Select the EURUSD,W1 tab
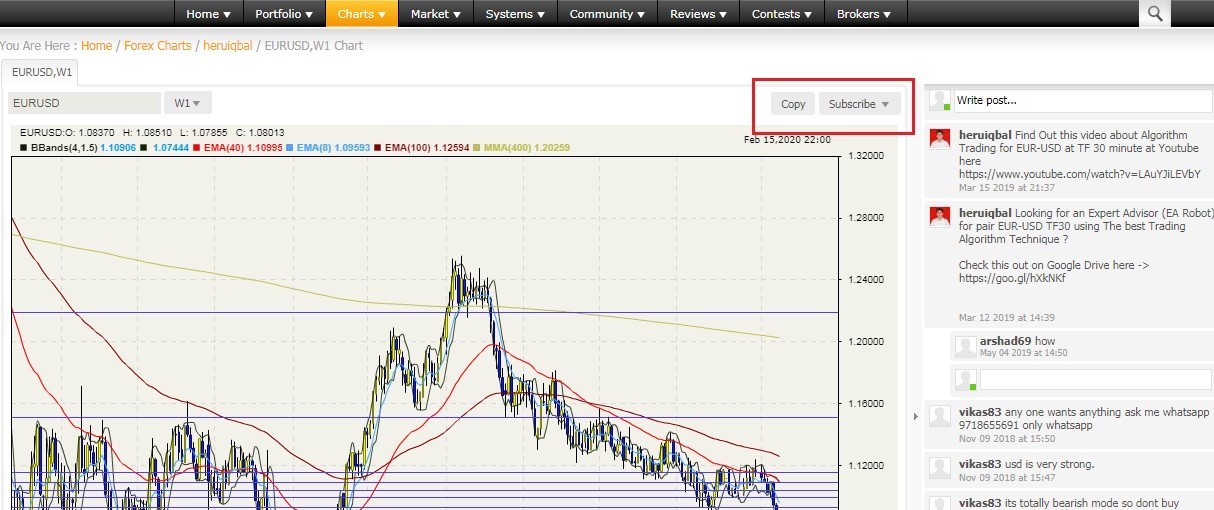Image resolution: width=1214 pixels, height=510 pixels. pyautogui.click(x=41, y=72)
